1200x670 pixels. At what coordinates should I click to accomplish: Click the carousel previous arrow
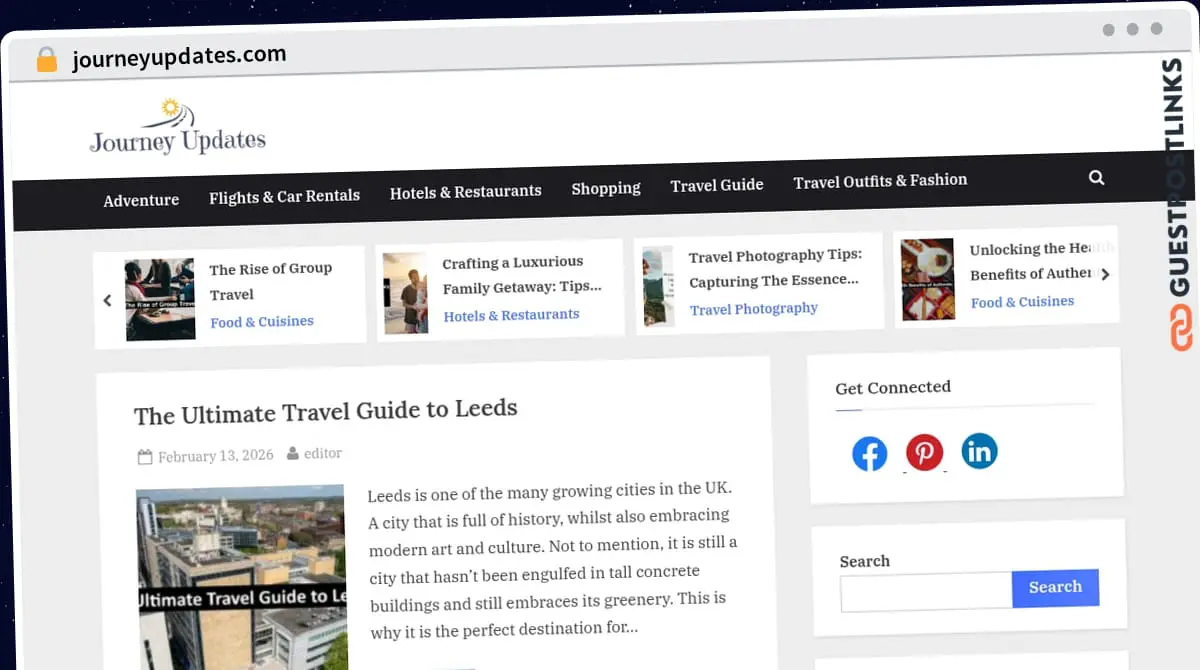click(x=108, y=300)
